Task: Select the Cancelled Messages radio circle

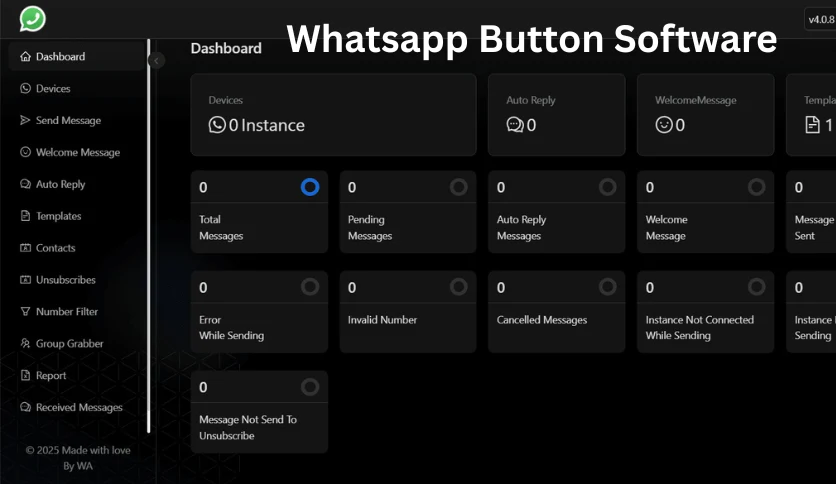Action: point(607,287)
